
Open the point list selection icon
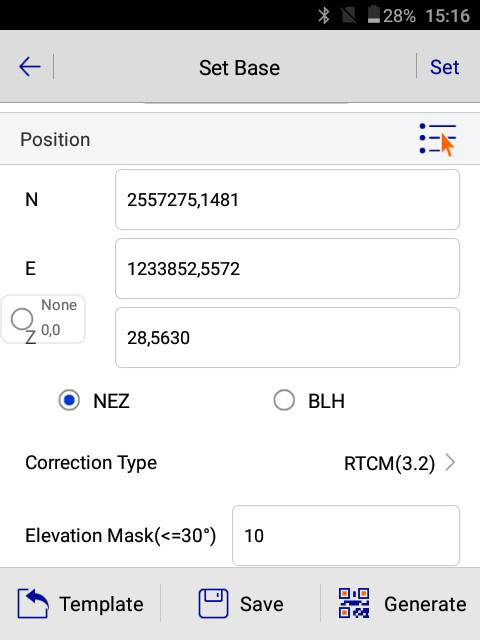(x=438, y=140)
